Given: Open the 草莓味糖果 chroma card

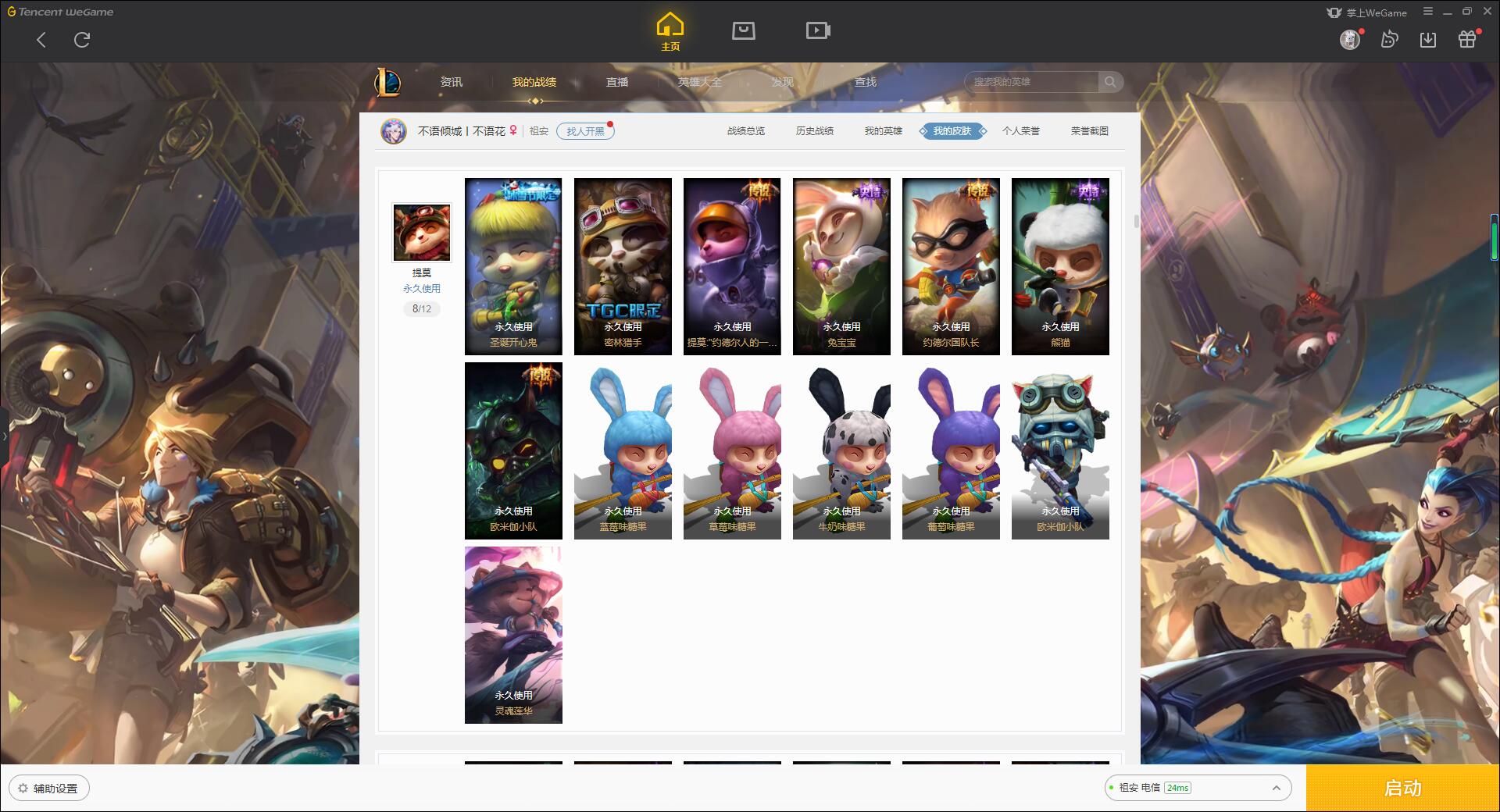Looking at the screenshot, I should pyautogui.click(x=732, y=451).
